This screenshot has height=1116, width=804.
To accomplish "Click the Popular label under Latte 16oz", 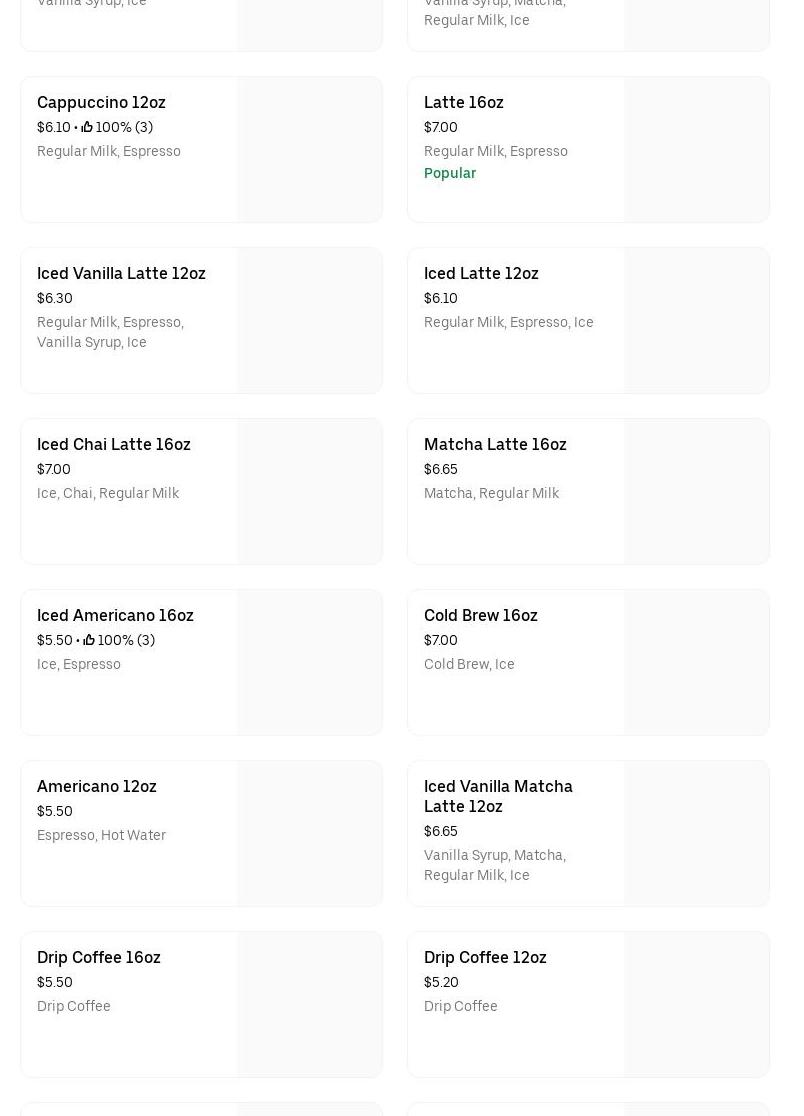I will click(449, 173).
